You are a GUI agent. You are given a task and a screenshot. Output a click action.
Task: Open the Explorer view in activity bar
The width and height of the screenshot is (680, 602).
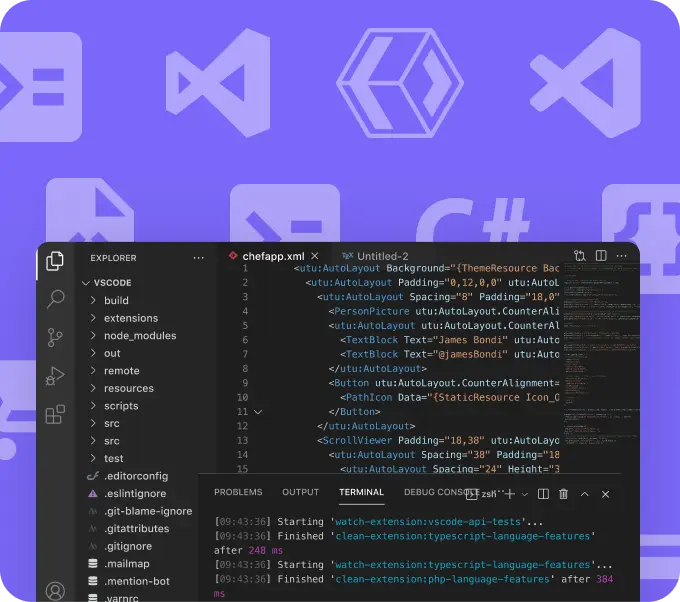[x=55, y=261]
